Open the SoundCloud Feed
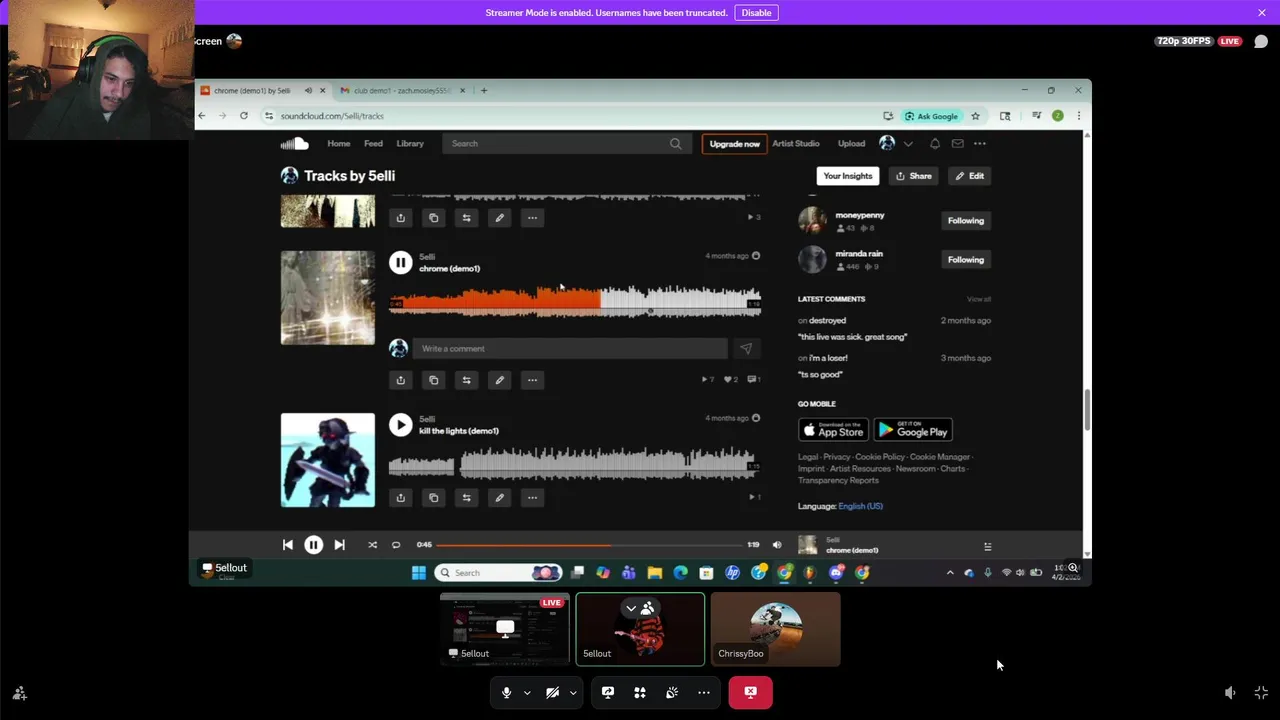Viewport: 1280px width, 720px height. click(373, 144)
